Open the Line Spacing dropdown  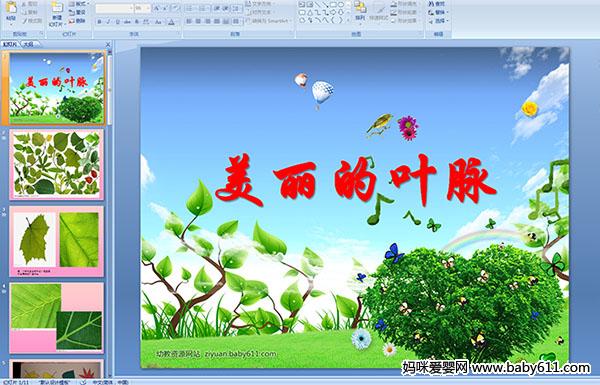pos(237,8)
